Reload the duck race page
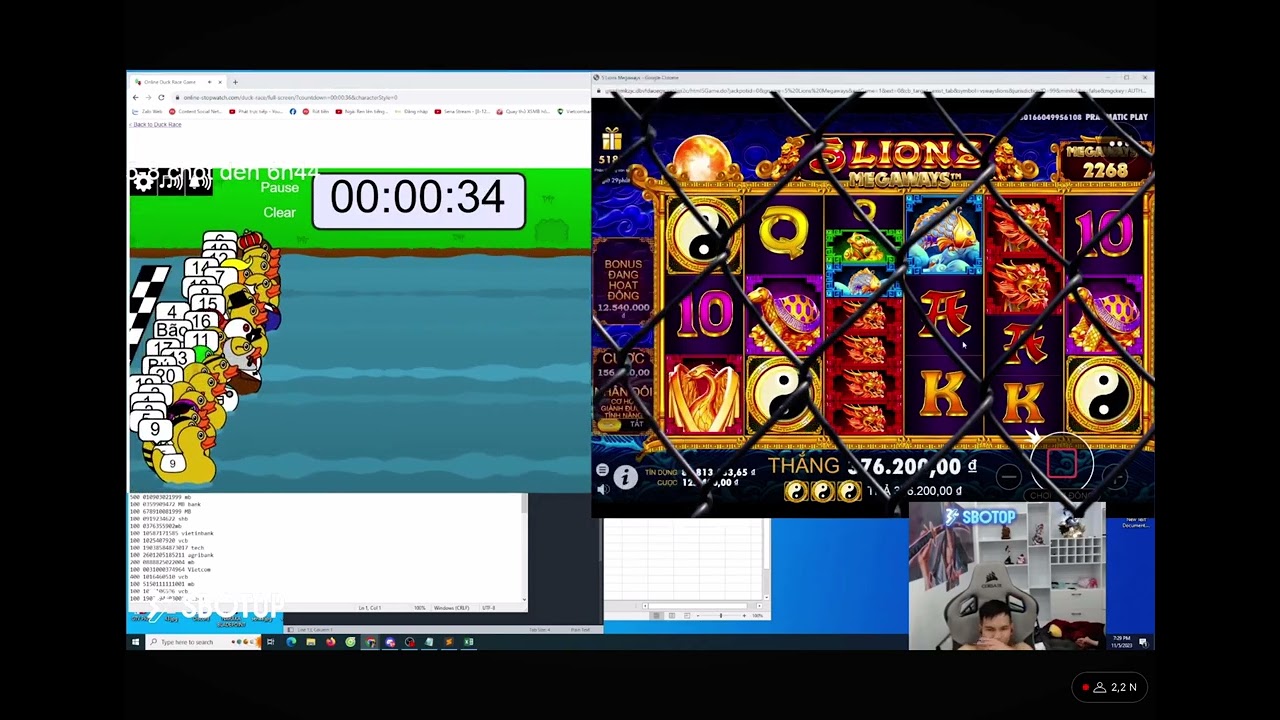1280x720 pixels. (x=161, y=97)
